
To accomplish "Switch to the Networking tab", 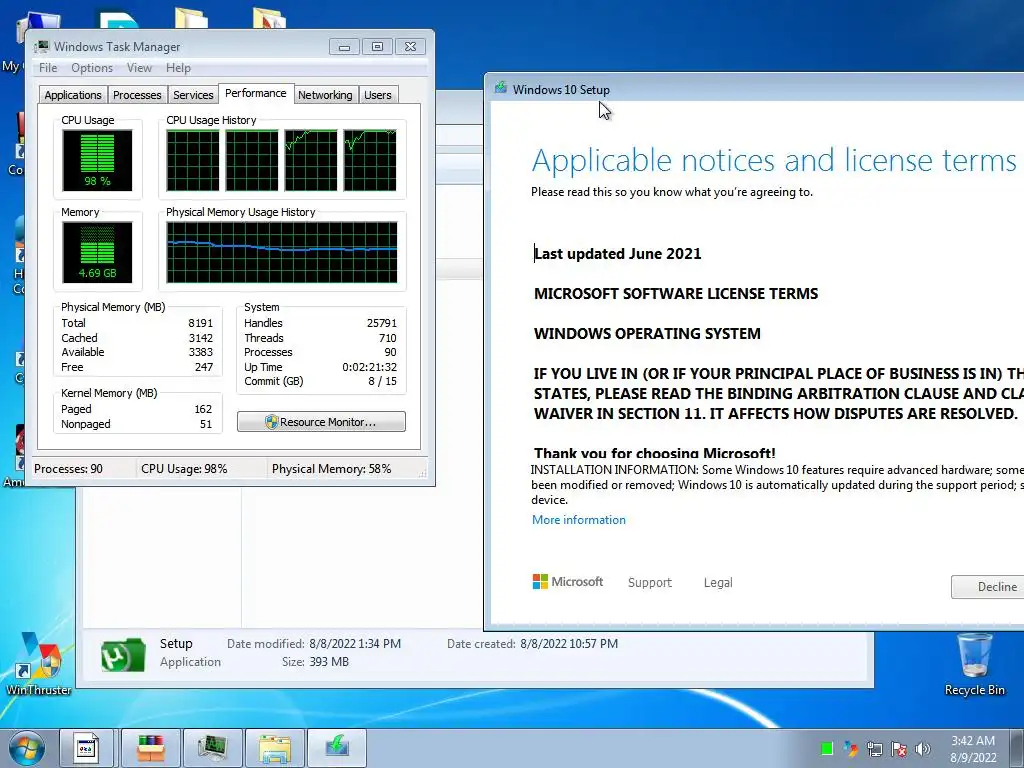I will tap(325, 95).
